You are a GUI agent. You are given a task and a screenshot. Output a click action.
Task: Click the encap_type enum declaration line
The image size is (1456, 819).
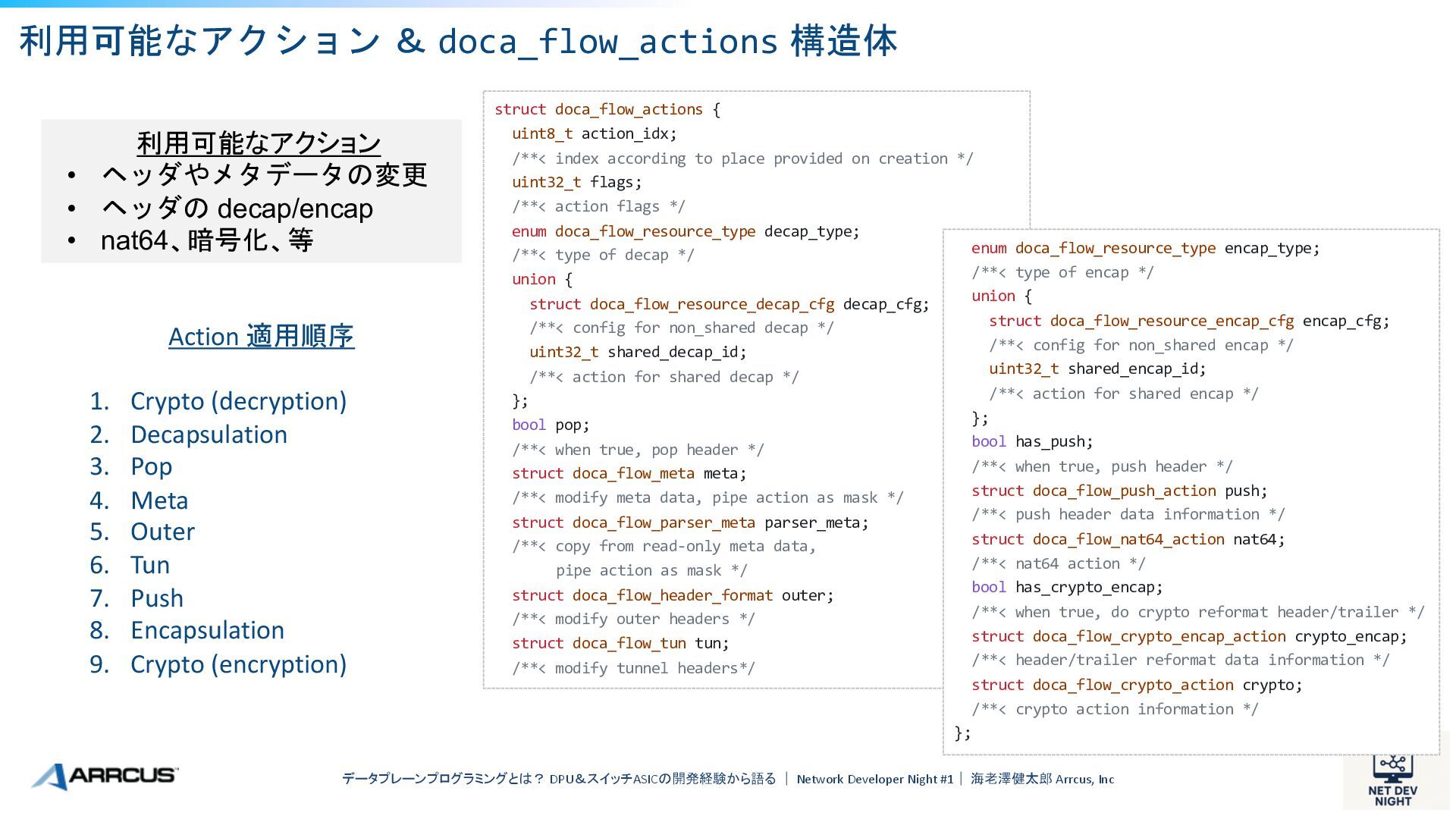[x=1144, y=248]
